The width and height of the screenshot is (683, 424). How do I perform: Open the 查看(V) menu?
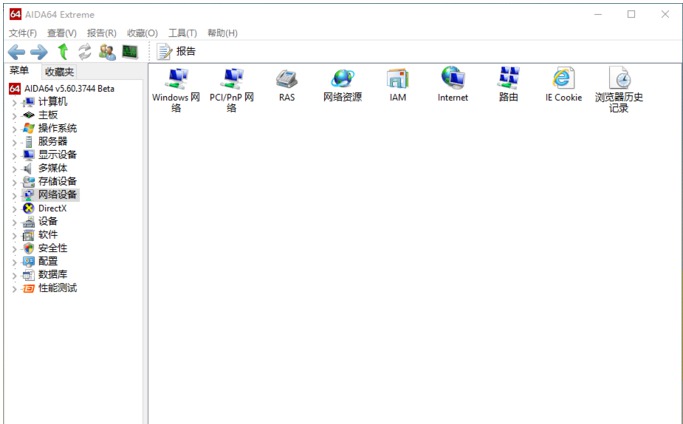point(62,33)
